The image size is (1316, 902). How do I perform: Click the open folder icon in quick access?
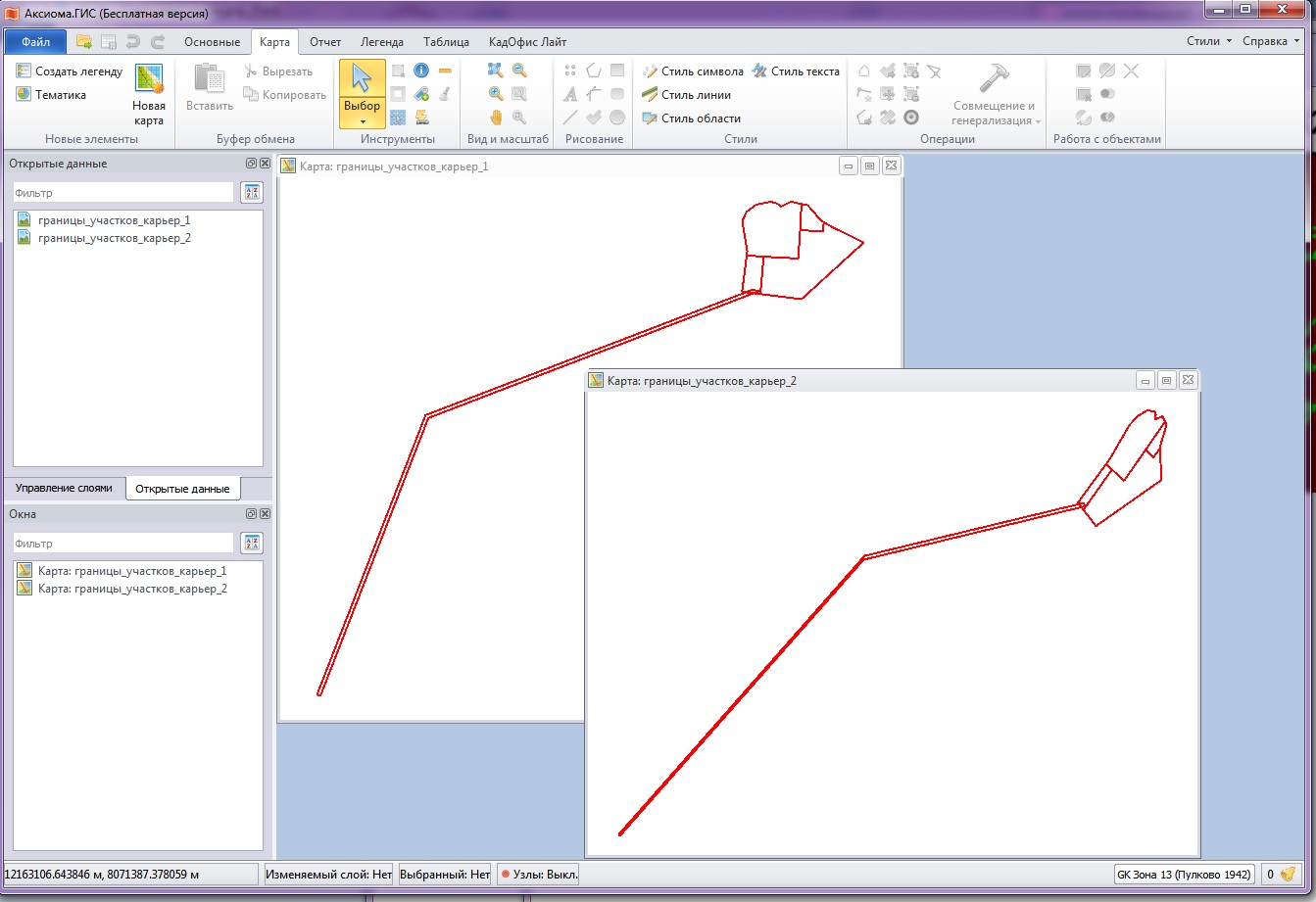coord(84,42)
